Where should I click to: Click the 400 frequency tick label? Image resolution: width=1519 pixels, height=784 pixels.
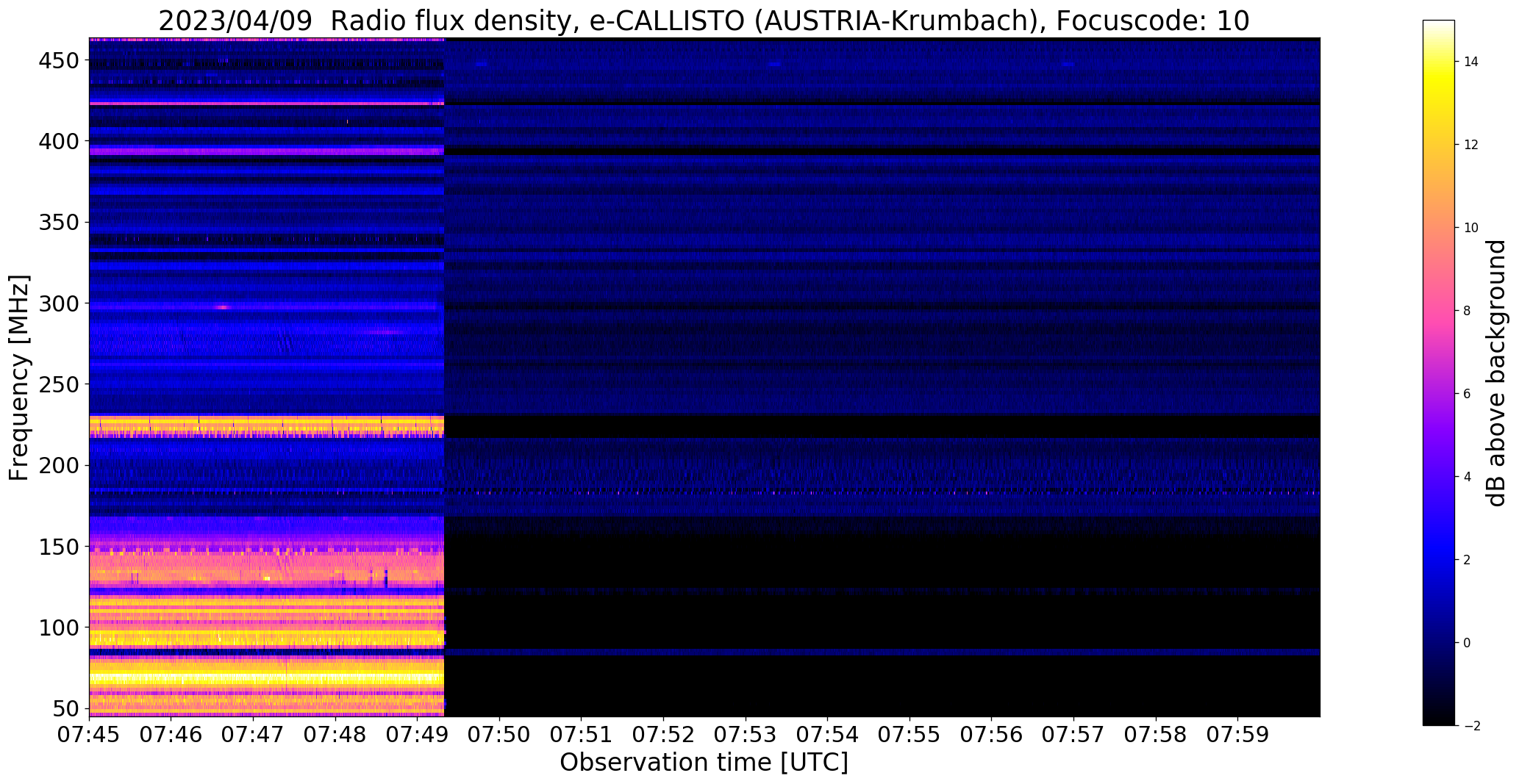click(x=58, y=141)
